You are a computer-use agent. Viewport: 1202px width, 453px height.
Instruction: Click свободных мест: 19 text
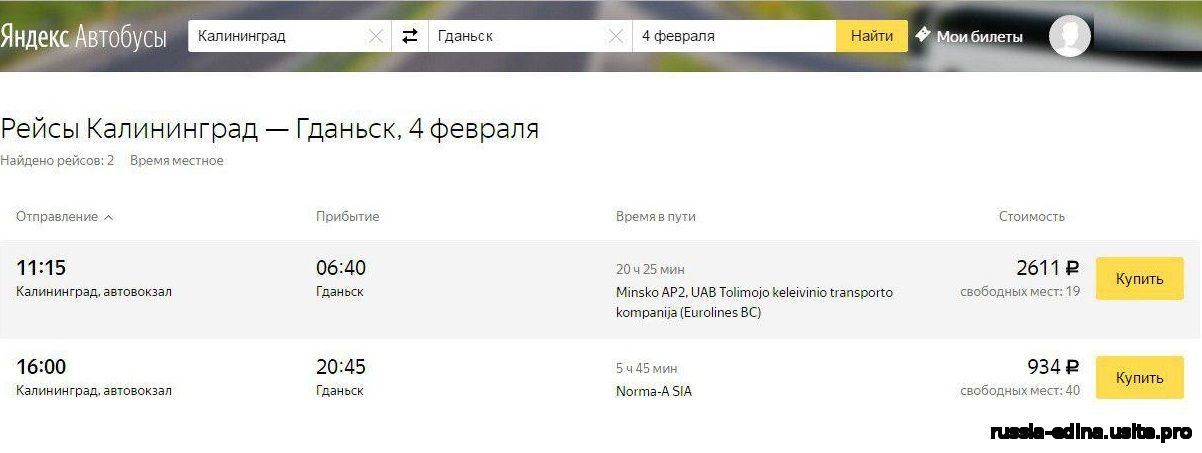coord(1021,292)
